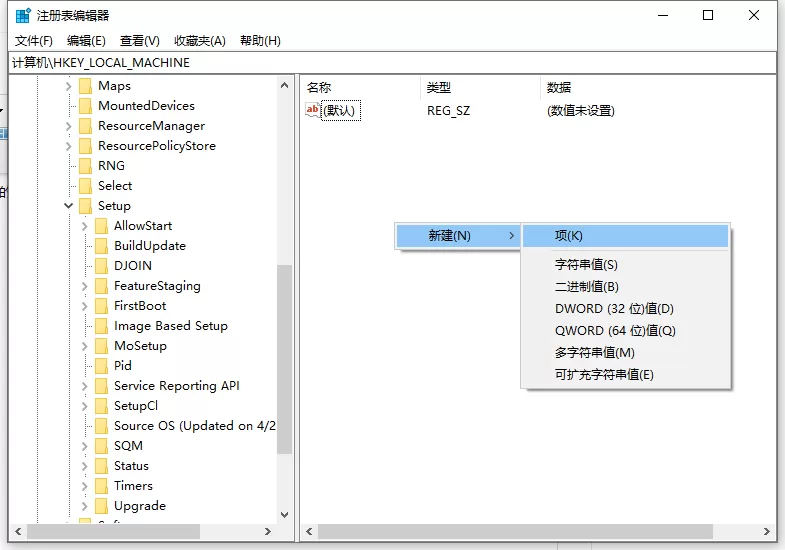This screenshot has width=785, height=550.
Task: Open the 收藏夹(A) menu
Action: [200, 41]
